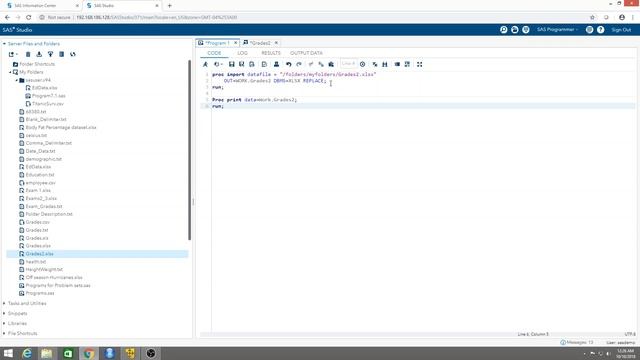Viewport: 640px width, 360px height.
Task: Switch to the CODE tab
Action: point(214,53)
